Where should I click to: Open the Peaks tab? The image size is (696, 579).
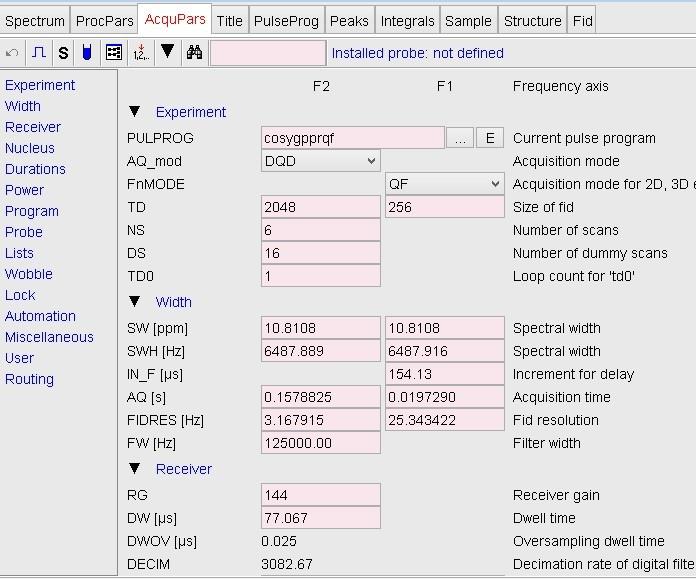349,21
